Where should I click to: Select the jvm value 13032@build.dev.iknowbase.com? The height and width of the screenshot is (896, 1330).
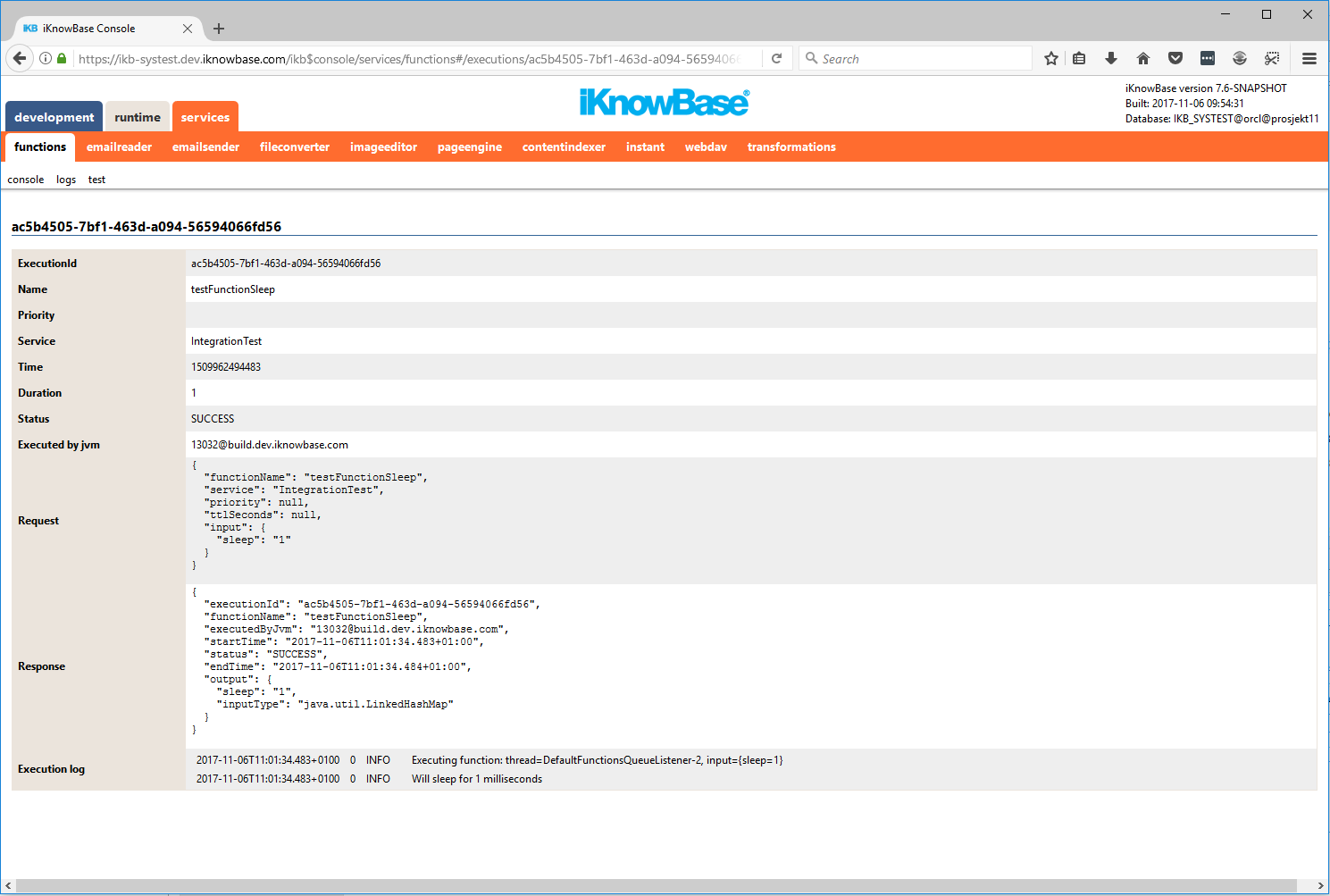point(270,445)
